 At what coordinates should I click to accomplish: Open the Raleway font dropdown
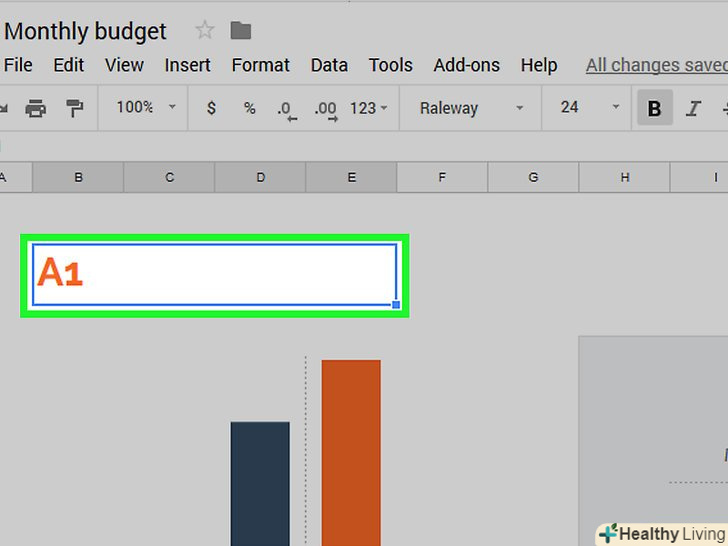tap(471, 108)
